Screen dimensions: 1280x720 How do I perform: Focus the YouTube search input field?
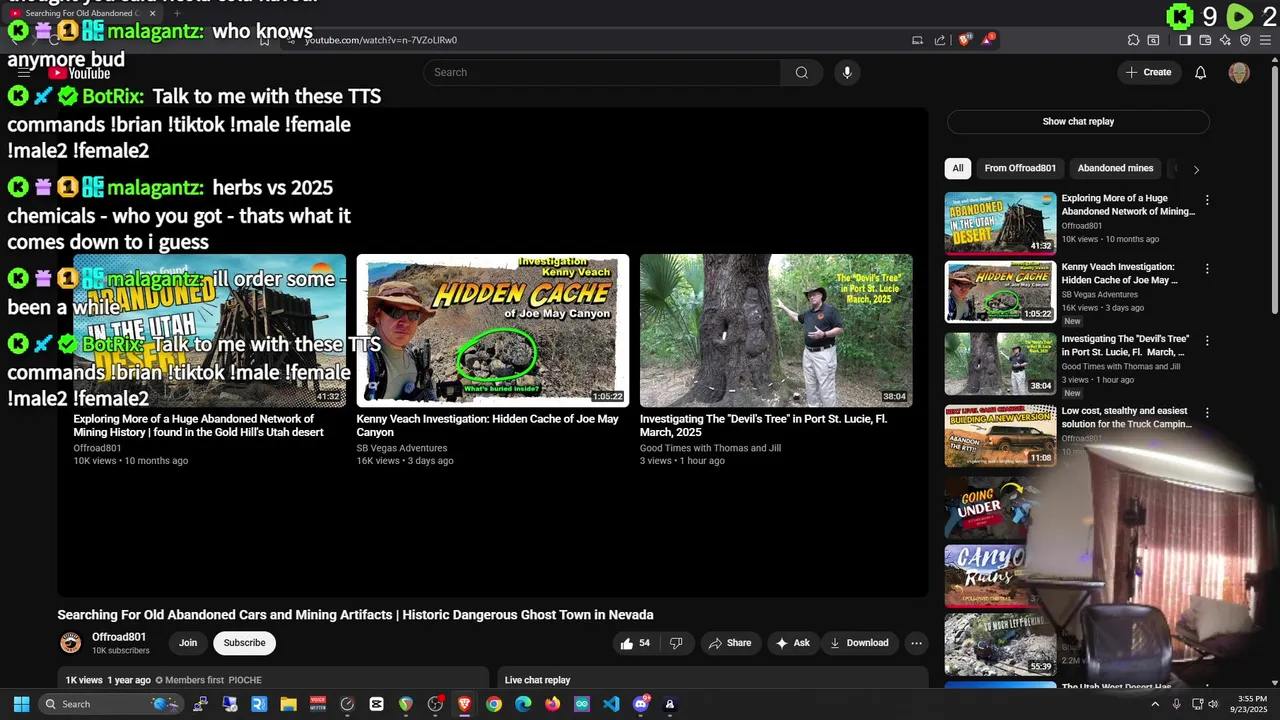[602, 72]
